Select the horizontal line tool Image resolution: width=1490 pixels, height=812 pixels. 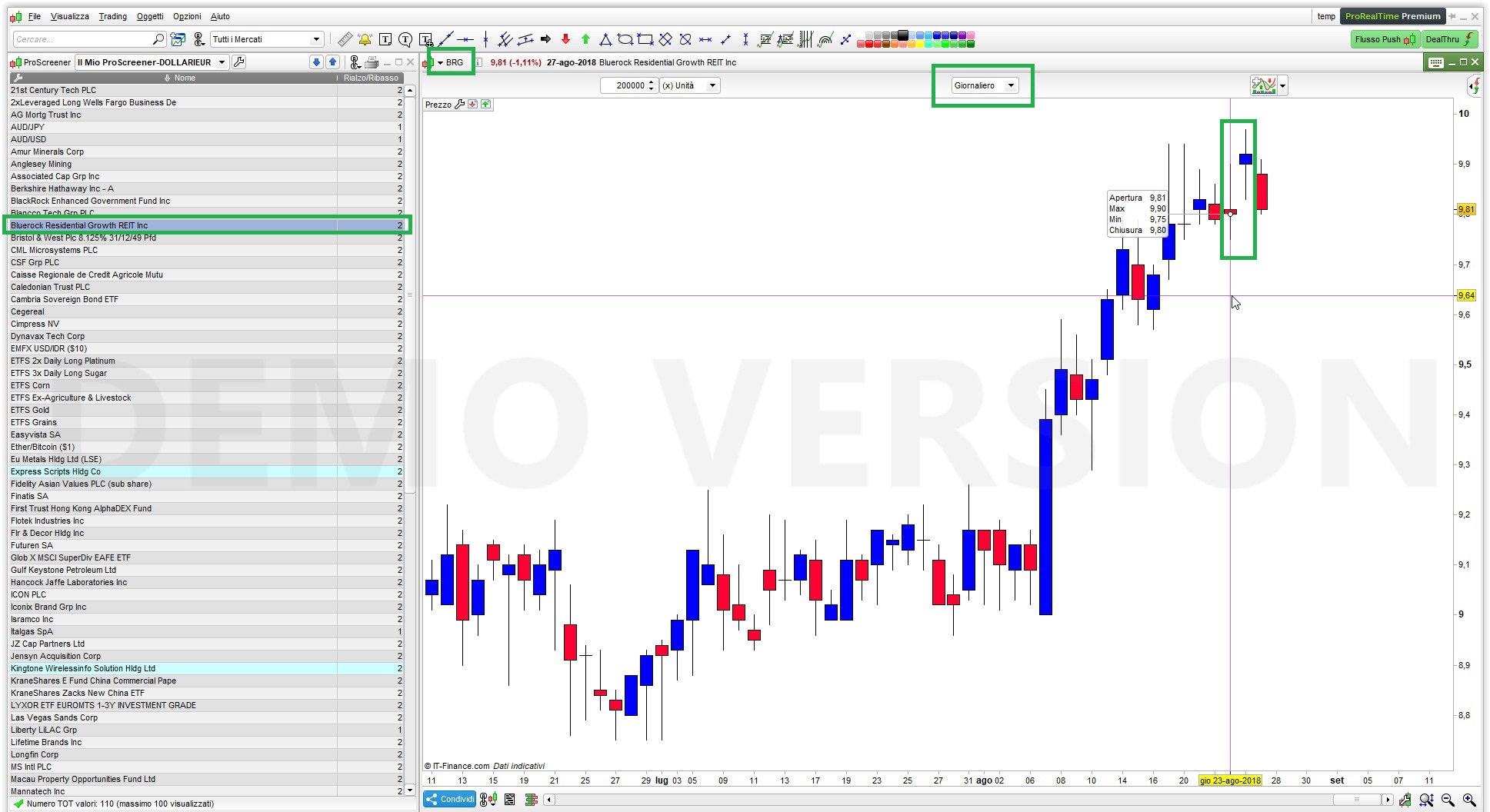(x=465, y=39)
